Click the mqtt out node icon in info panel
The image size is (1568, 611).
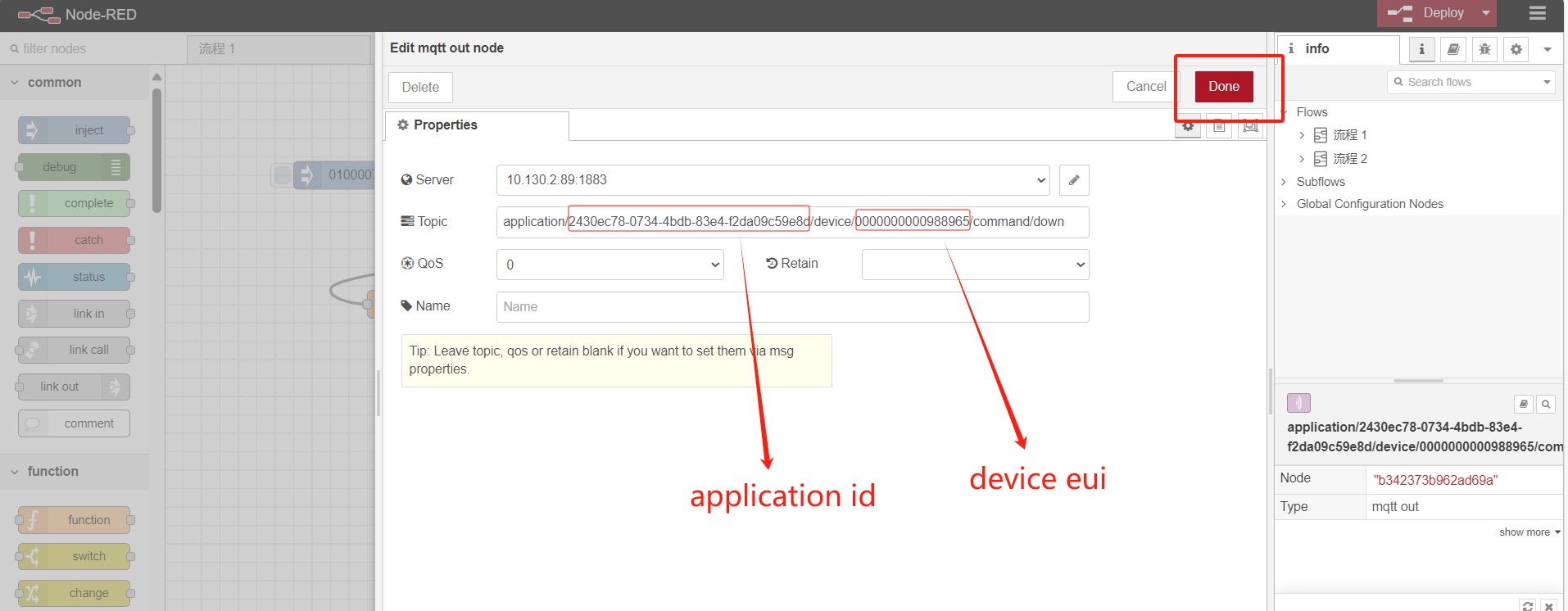[x=1298, y=403]
